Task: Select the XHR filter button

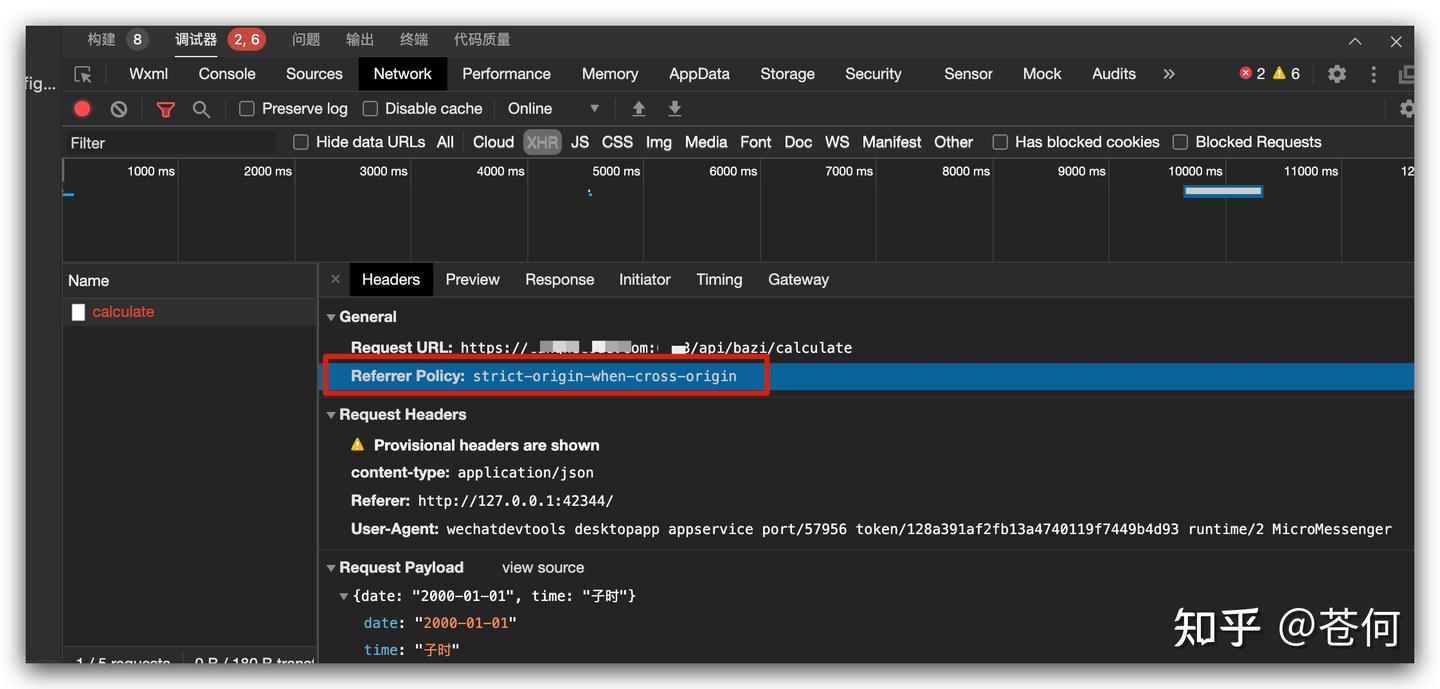Action: click(542, 142)
